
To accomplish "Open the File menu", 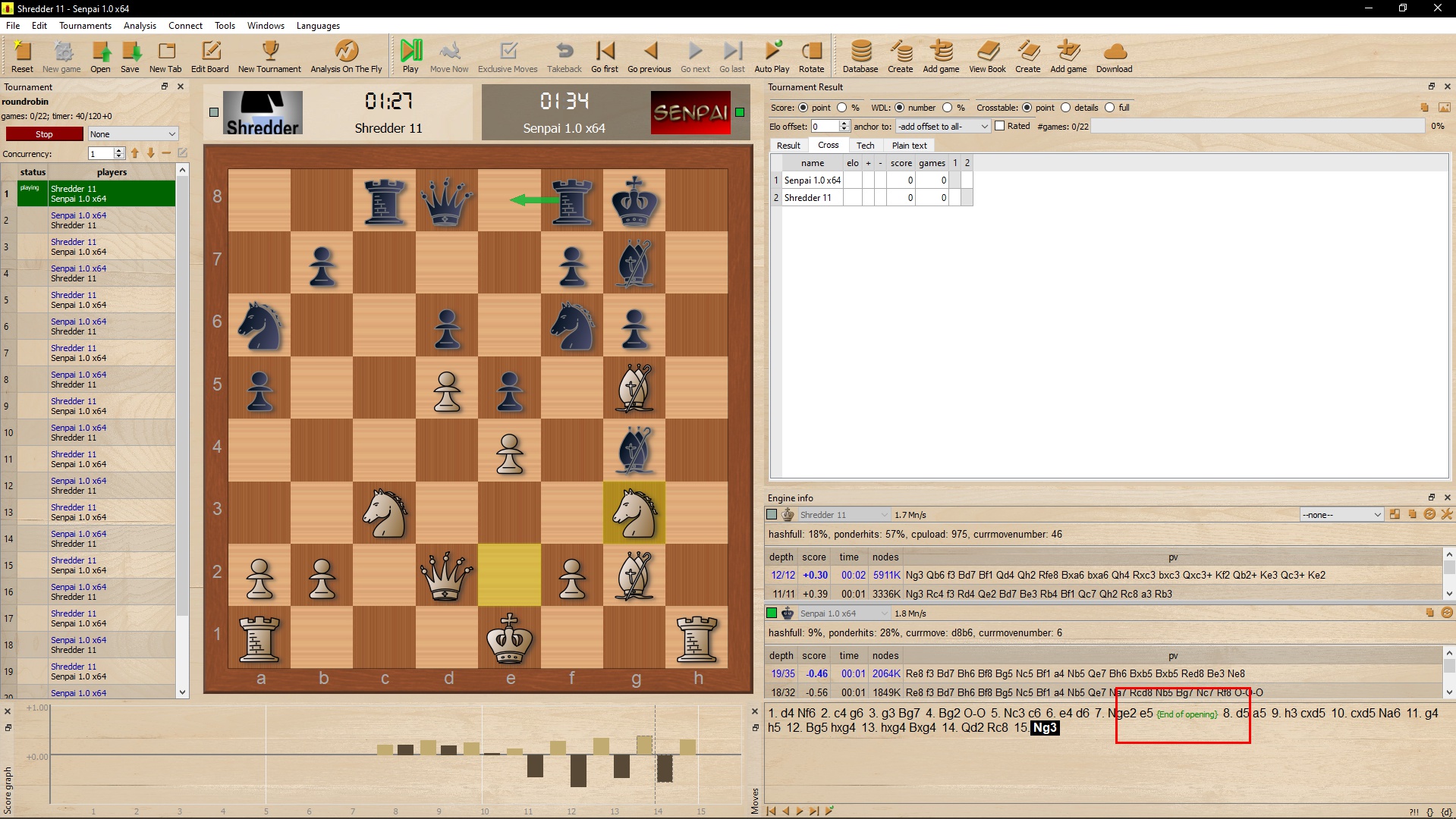I will [x=13, y=26].
